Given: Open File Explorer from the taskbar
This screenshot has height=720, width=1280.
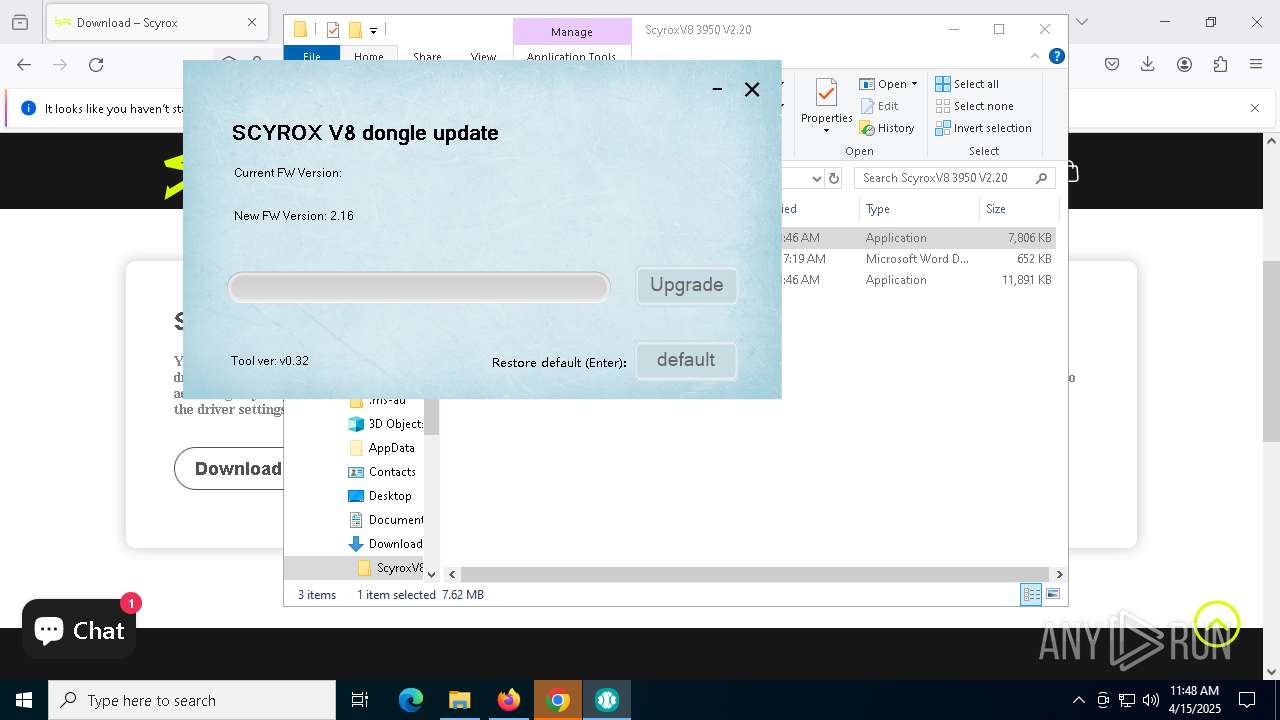Looking at the screenshot, I should [459, 700].
